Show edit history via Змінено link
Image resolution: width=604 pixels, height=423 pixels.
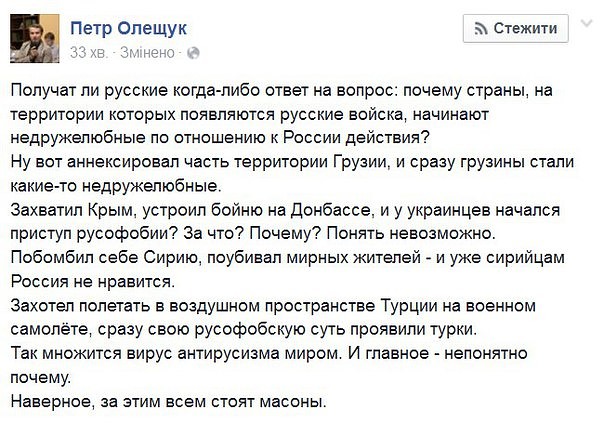(x=149, y=50)
